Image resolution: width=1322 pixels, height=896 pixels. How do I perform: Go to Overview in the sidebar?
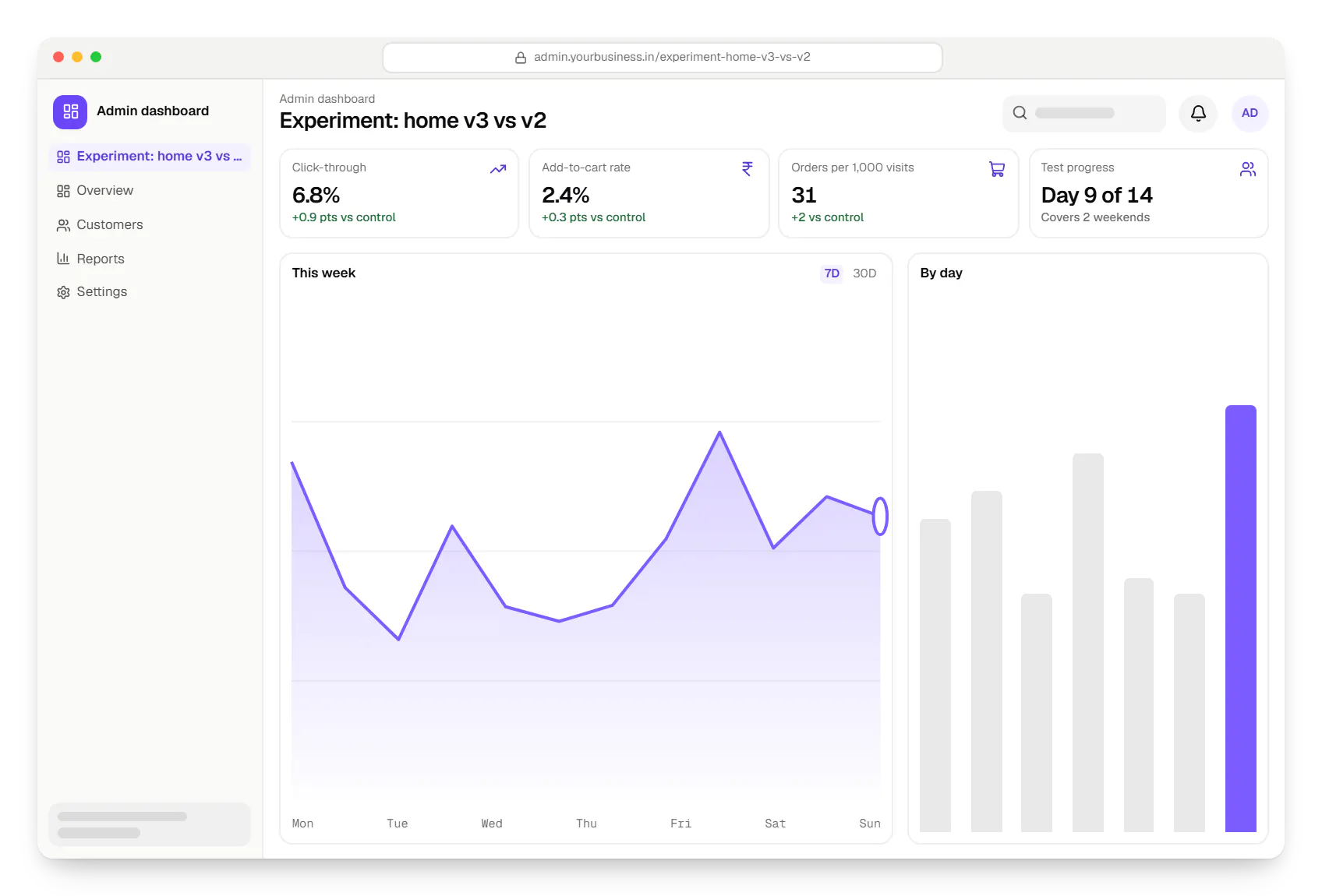(x=150, y=191)
